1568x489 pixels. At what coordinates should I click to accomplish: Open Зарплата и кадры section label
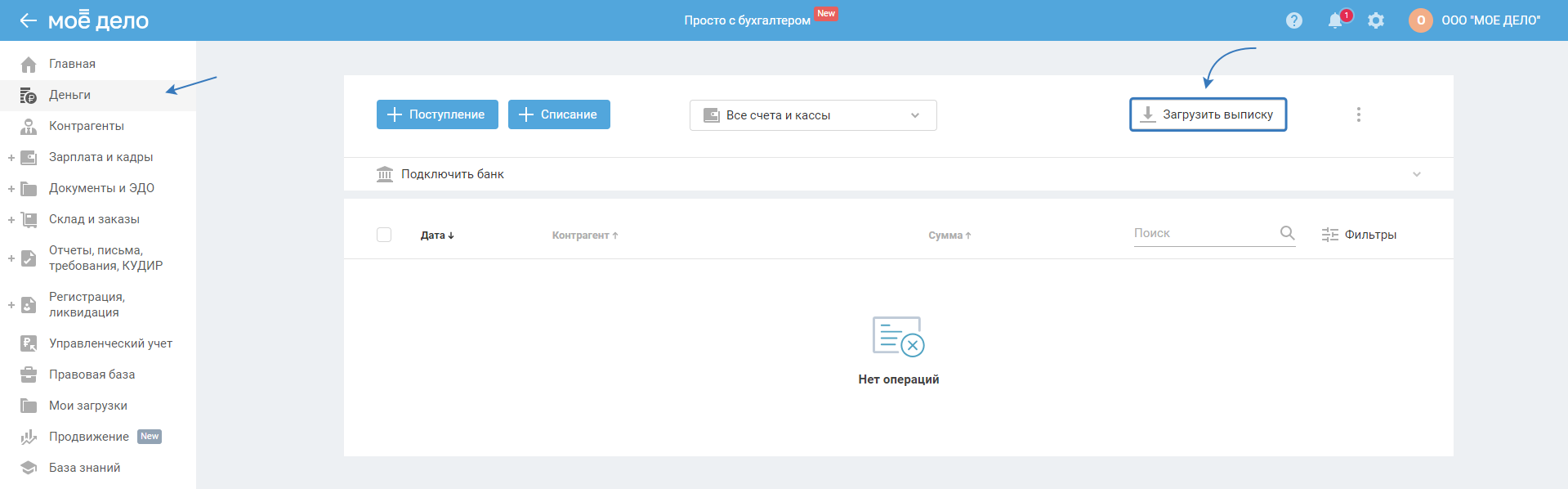click(101, 157)
